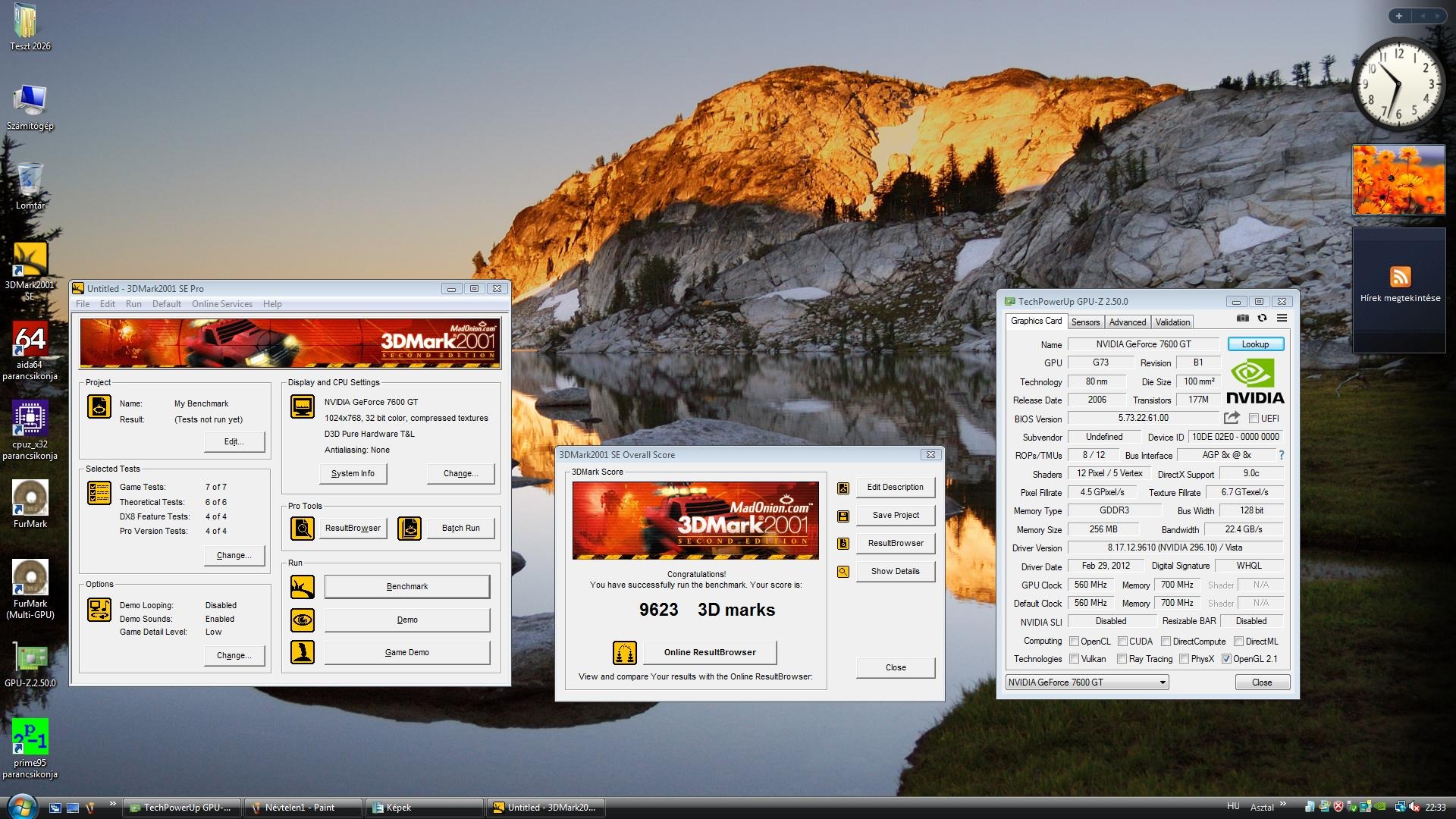Image resolution: width=1456 pixels, height=819 pixels.
Task: Click the Bus Interface question mark
Action: 1282,455
